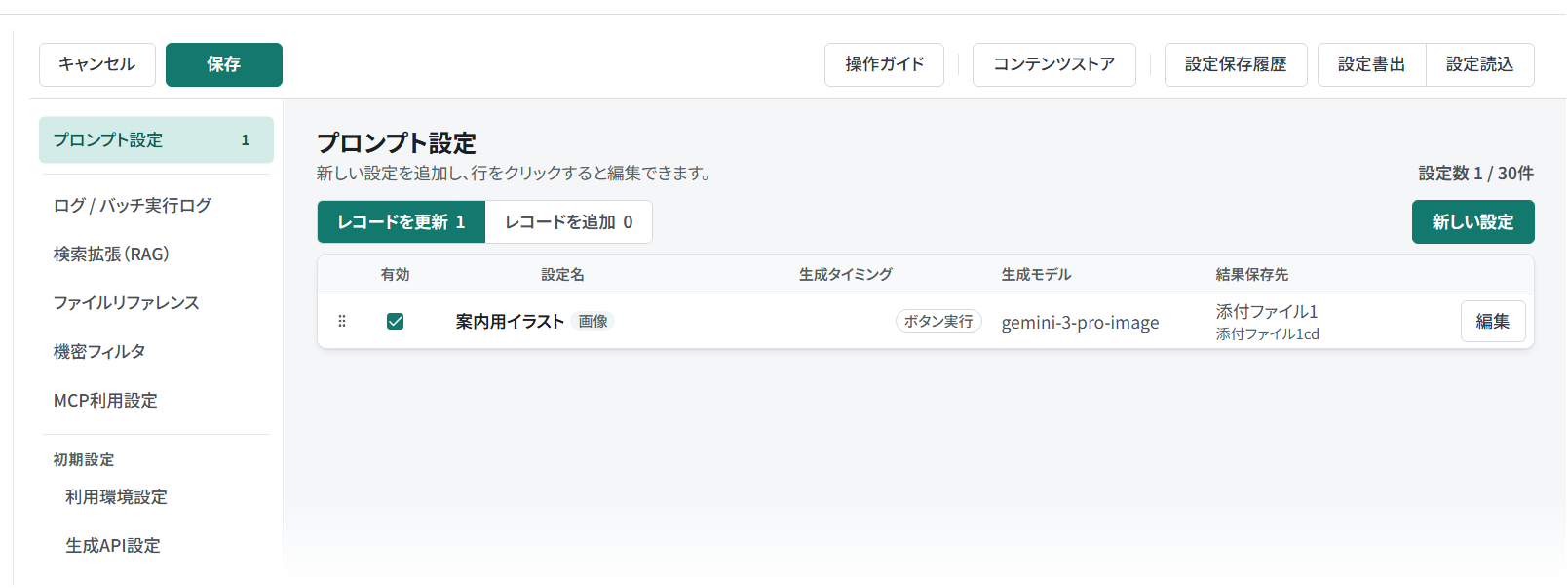Switch to the レコードを更新 tab
Image resolution: width=1568 pixels, height=588 pixels.
click(402, 222)
